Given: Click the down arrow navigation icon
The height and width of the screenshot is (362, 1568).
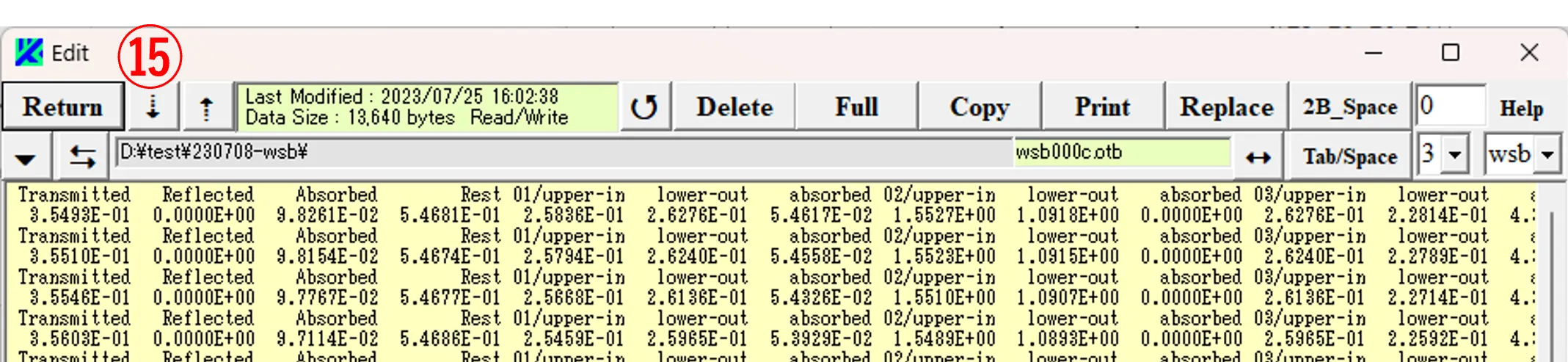Looking at the screenshot, I should tap(153, 107).
